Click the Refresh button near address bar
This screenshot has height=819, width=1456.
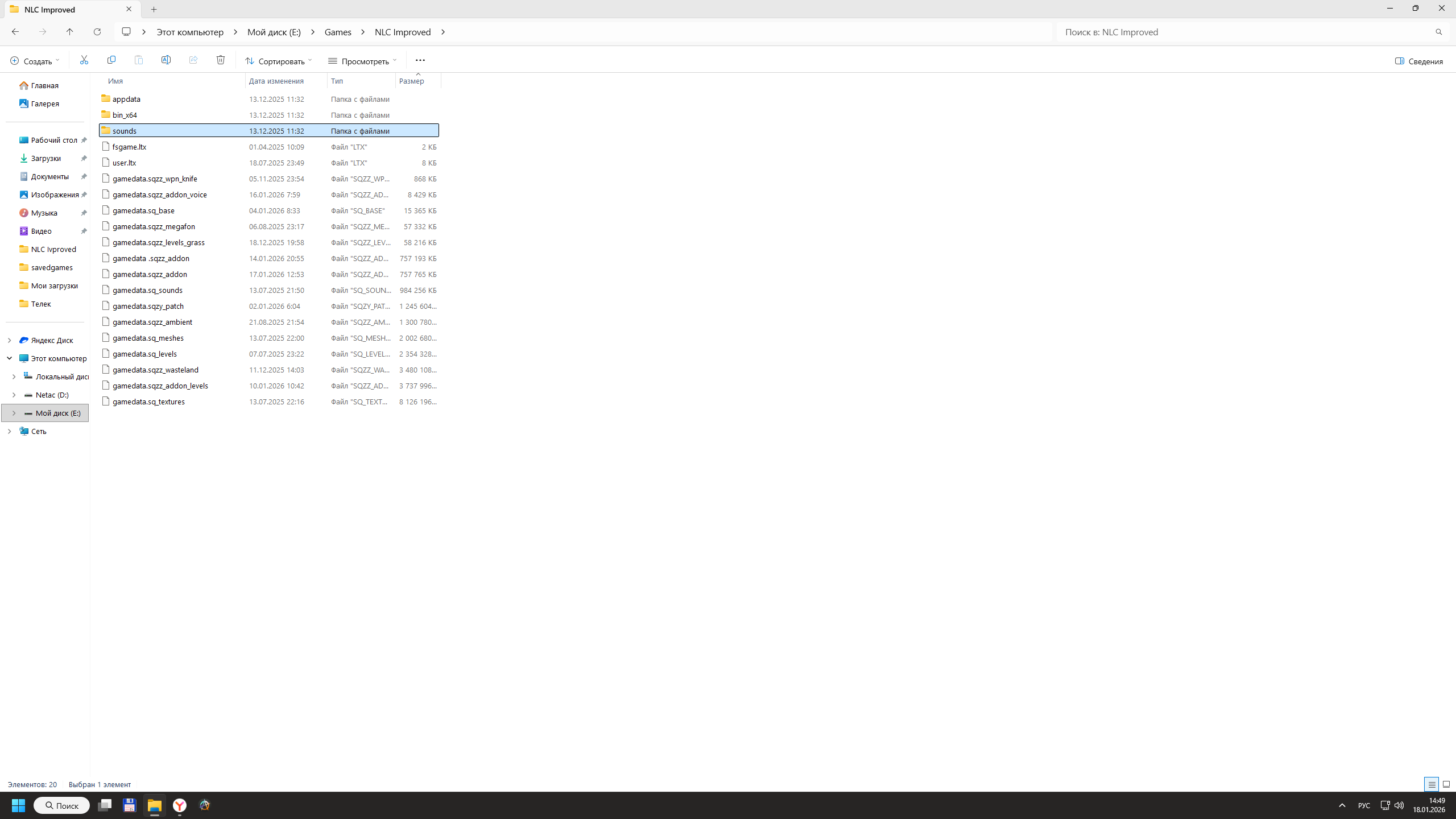coord(97,32)
